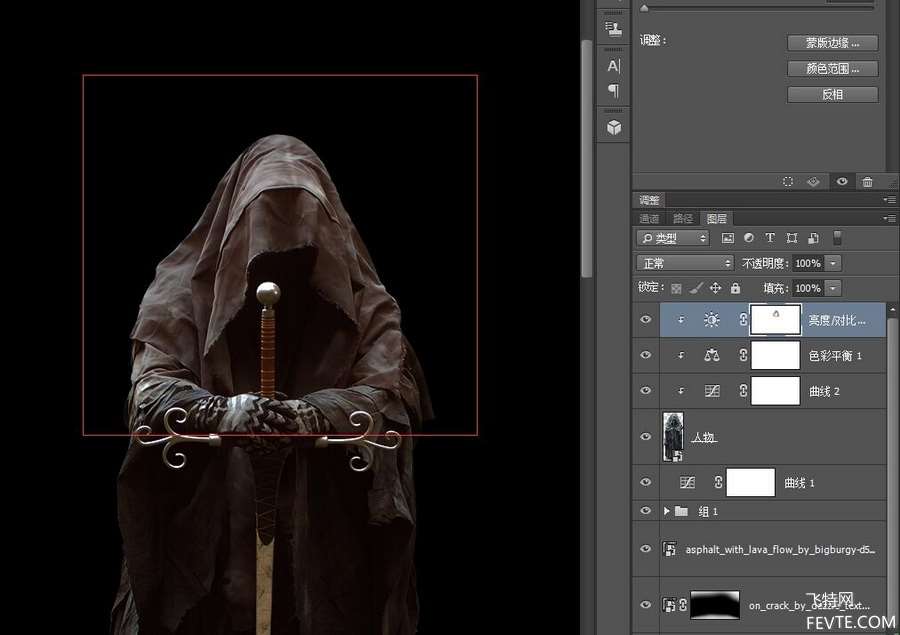The width and height of the screenshot is (900, 635).
Task: Select the 图层 tab
Action: click(x=717, y=218)
